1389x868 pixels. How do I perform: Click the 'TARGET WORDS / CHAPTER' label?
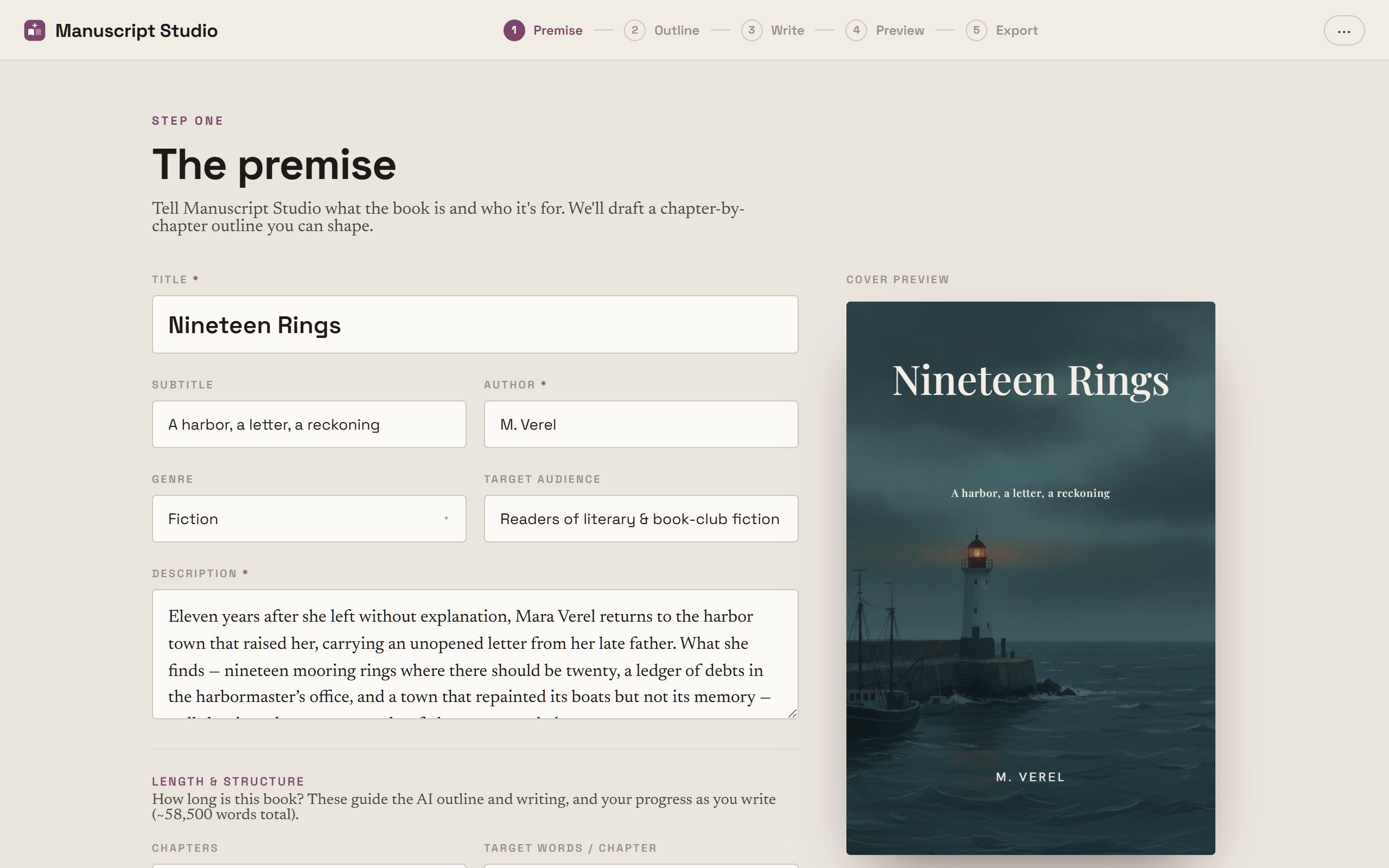click(570, 848)
